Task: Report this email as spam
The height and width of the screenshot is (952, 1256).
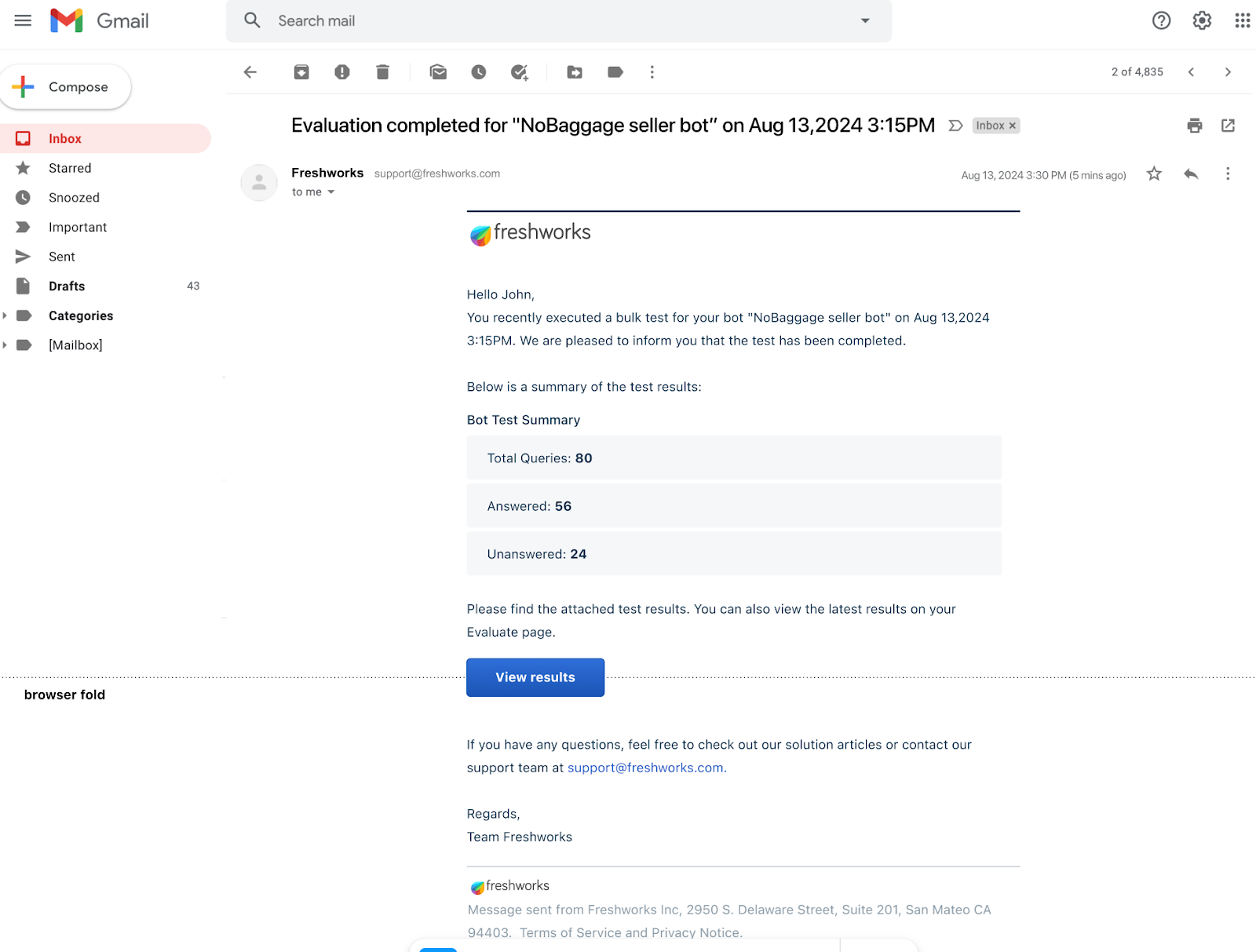Action: 341,72
